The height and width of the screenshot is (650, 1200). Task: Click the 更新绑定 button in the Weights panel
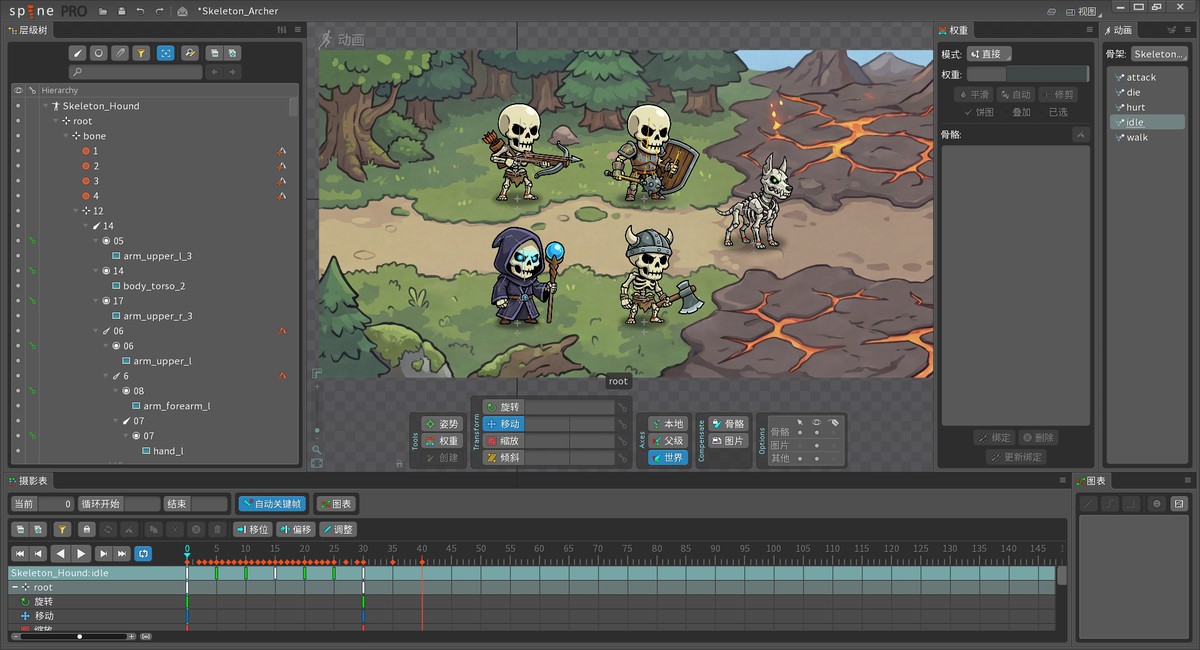pos(1015,457)
